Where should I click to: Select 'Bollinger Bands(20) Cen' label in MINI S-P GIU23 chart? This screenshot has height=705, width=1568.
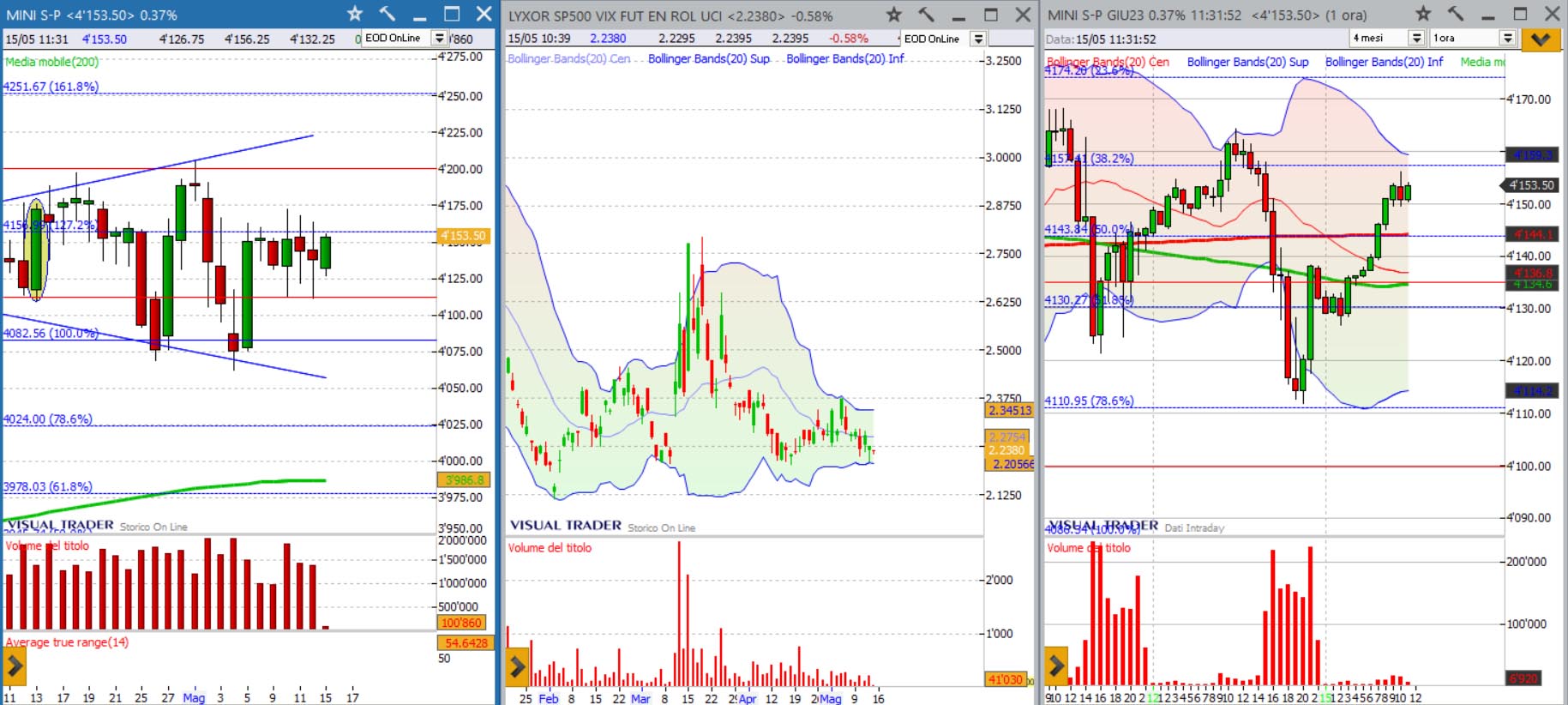pos(1108,62)
